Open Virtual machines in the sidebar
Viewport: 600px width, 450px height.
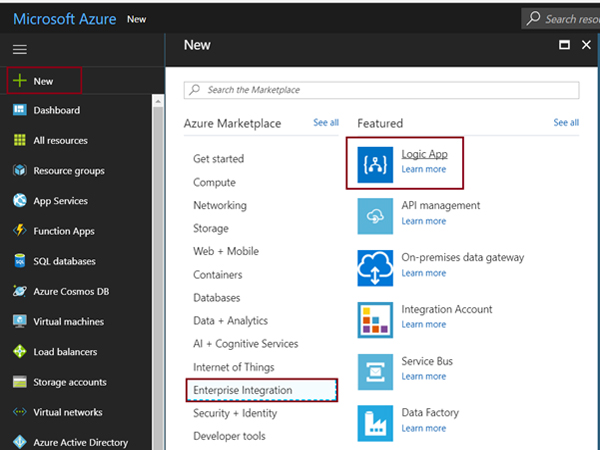(x=69, y=321)
